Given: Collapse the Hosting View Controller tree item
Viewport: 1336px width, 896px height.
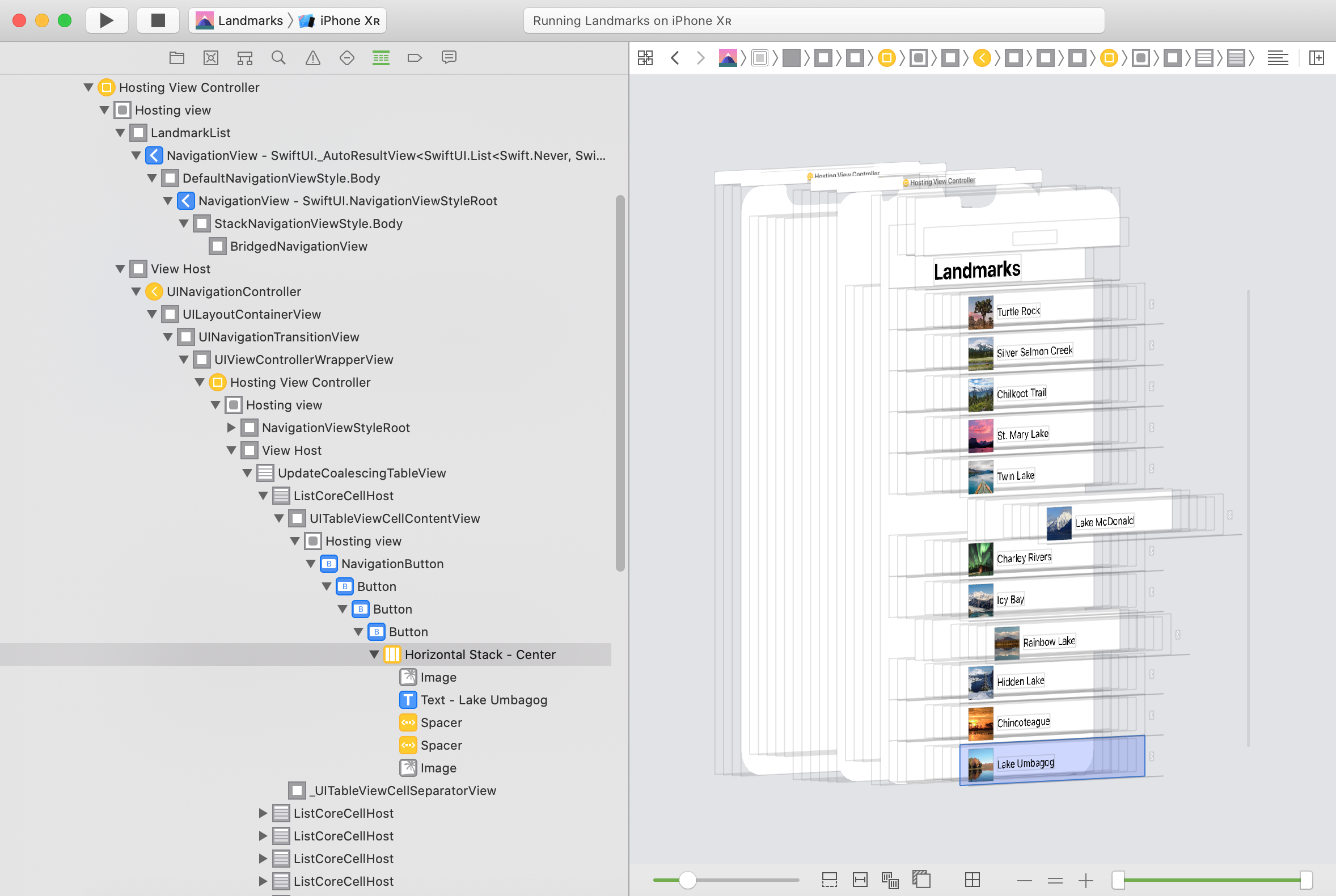Looking at the screenshot, I should point(88,87).
